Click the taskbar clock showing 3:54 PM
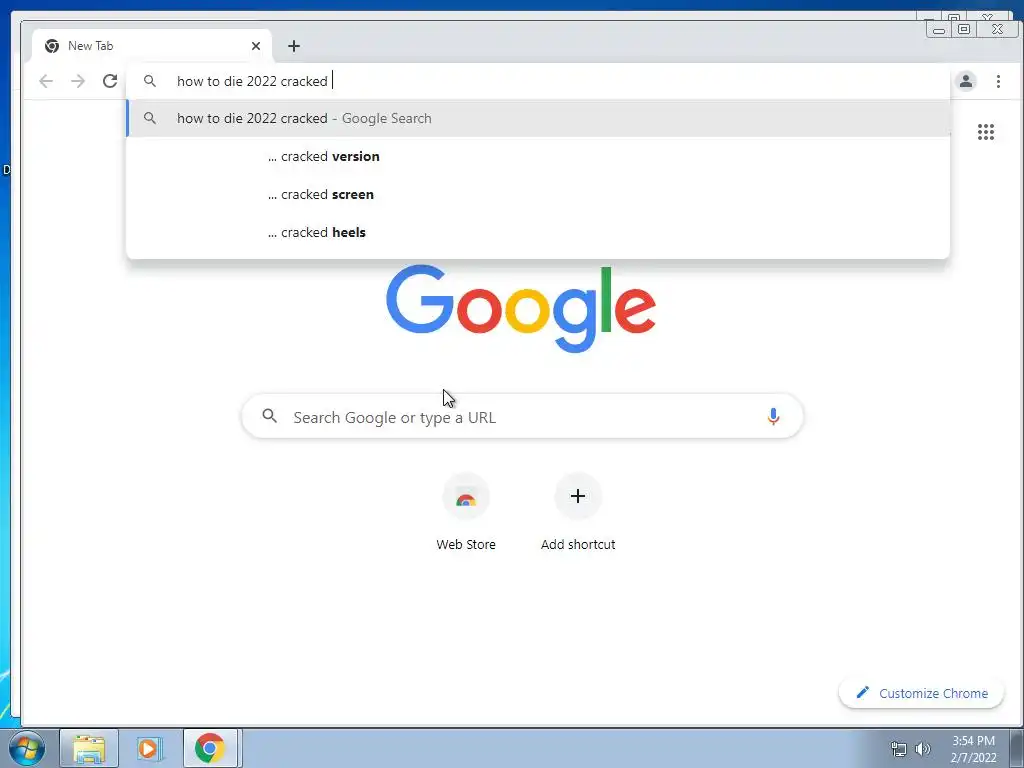Viewport: 1024px width, 768px height. click(x=973, y=749)
